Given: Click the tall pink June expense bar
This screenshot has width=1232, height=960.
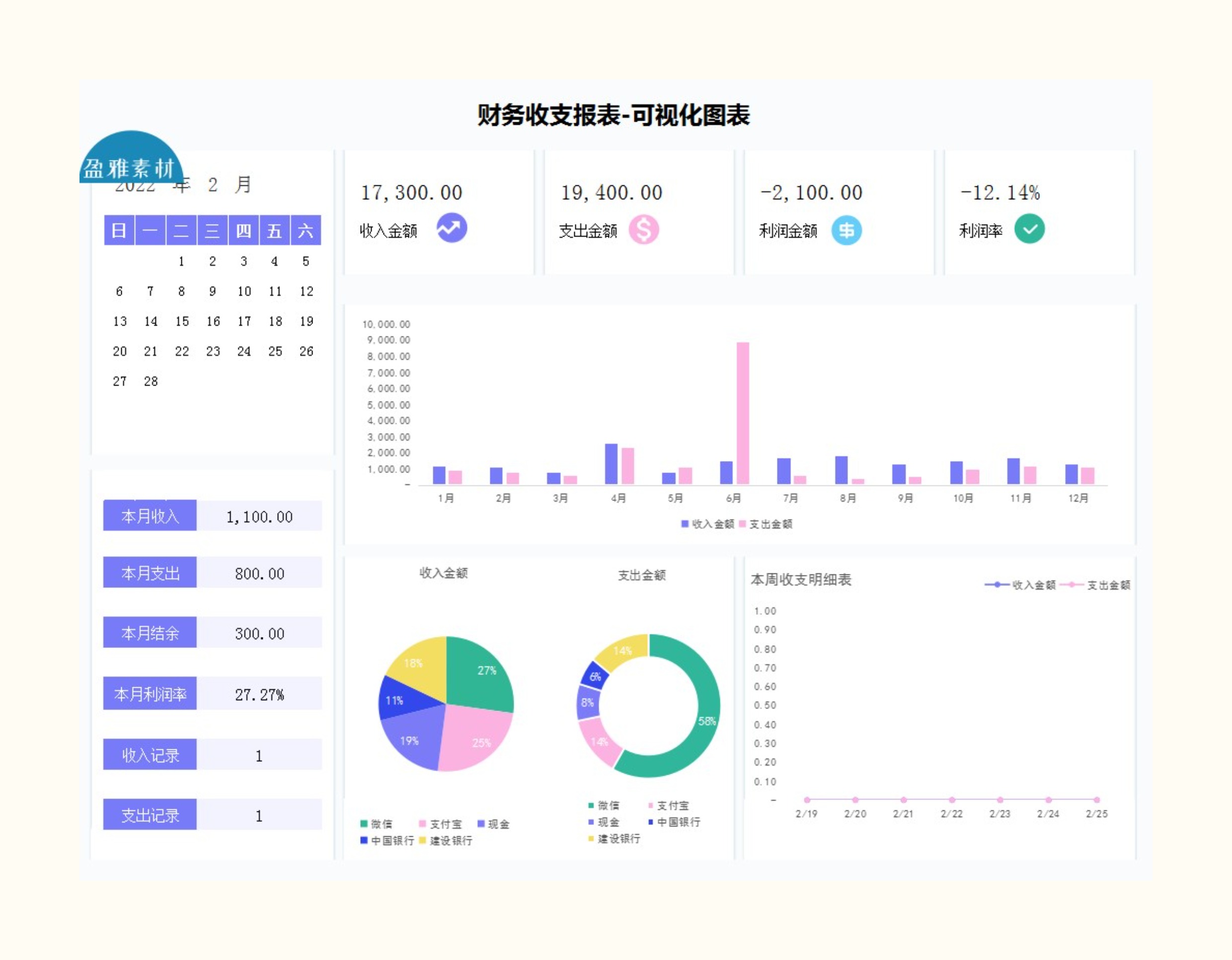Looking at the screenshot, I should 742,412.
